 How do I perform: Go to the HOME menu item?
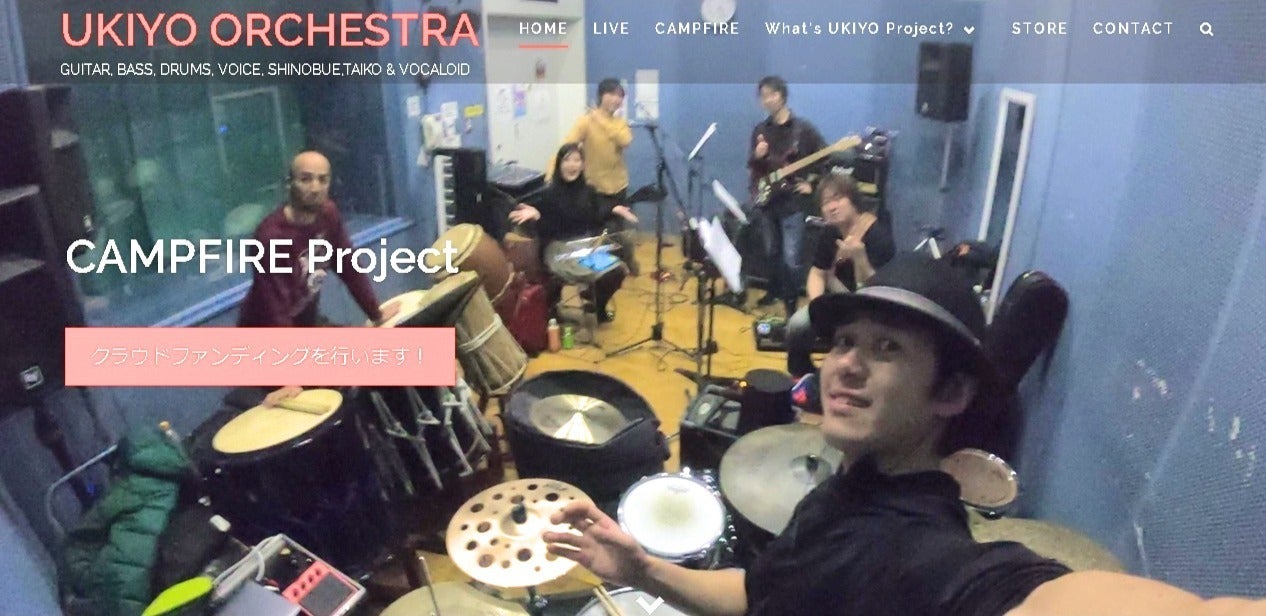[x=543, y=29]
